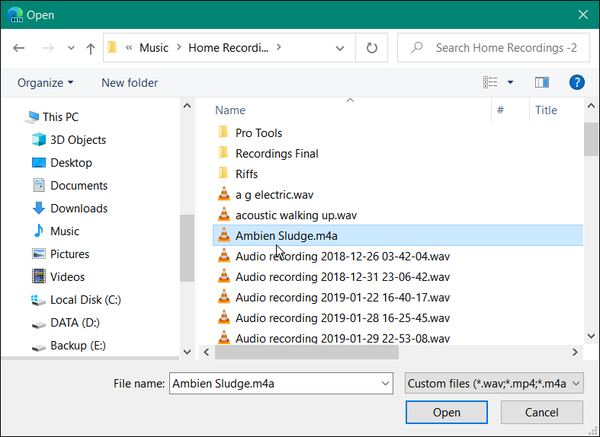
Task: Open recent locations chevron beside forward arrow
Action: click(x=71, y=48)
